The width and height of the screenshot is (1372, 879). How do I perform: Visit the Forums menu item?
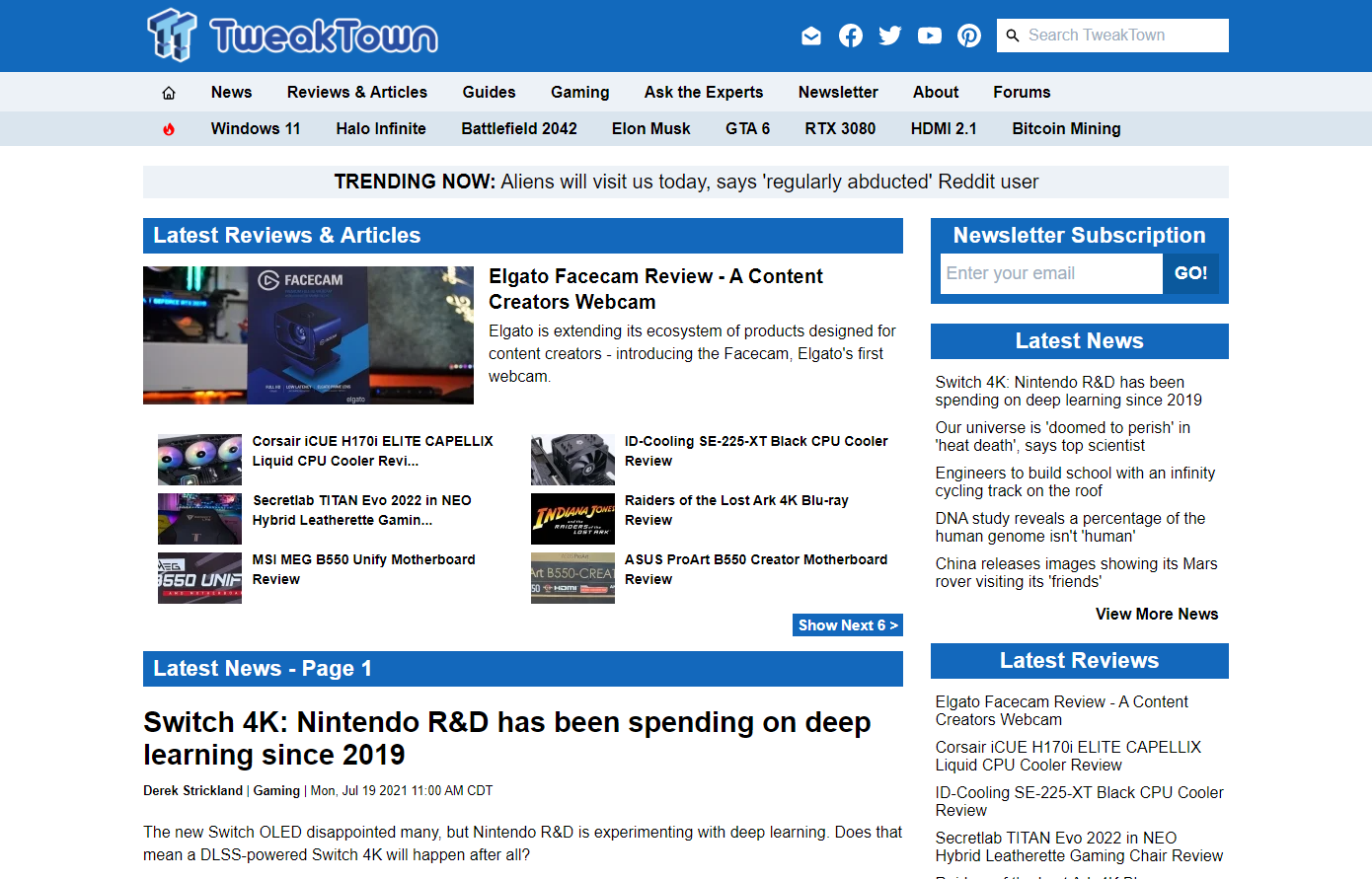(x=1022, y=92)
